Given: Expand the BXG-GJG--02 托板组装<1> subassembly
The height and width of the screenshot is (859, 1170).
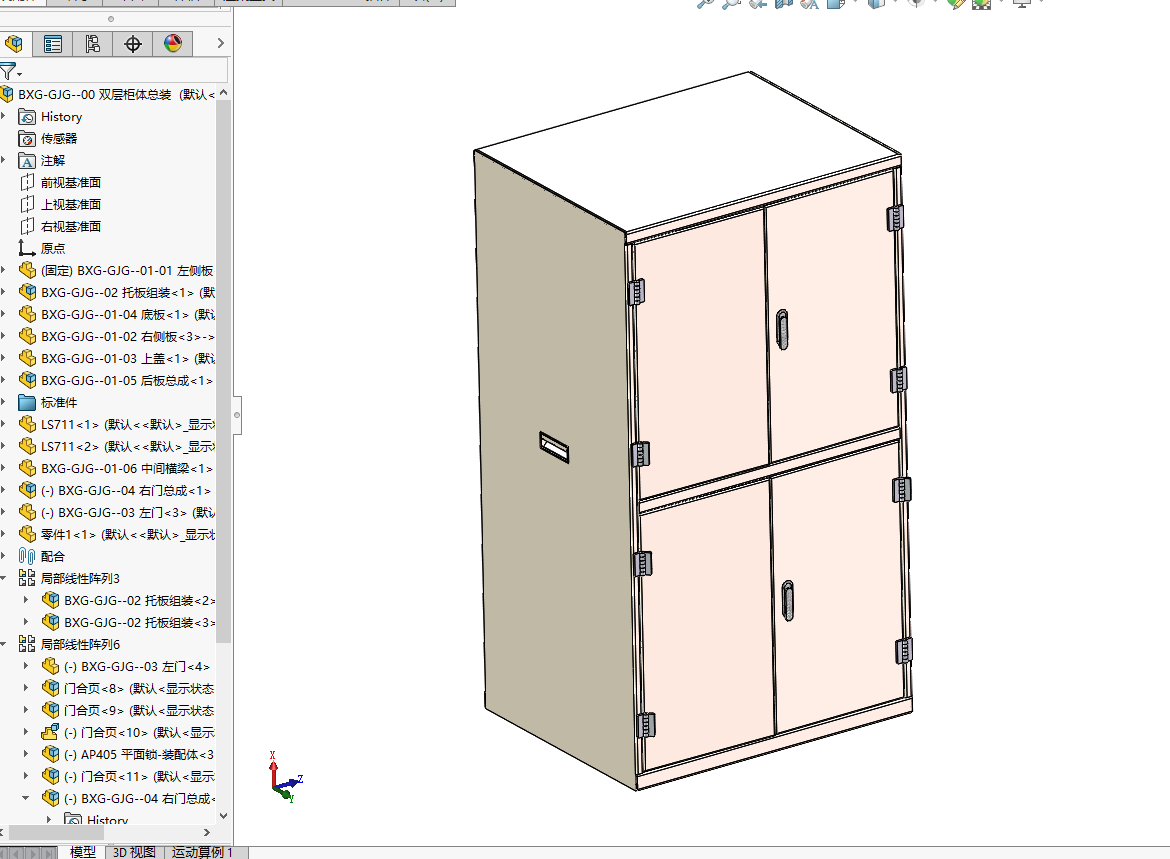Looking at the screenshot, I should [x=4, y=292].
